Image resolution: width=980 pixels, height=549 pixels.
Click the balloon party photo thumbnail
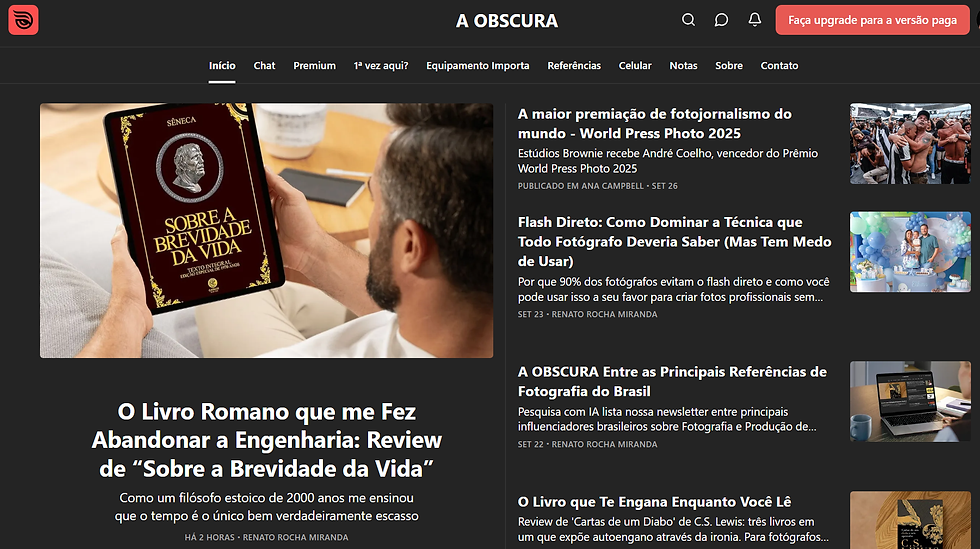(910, 252)
